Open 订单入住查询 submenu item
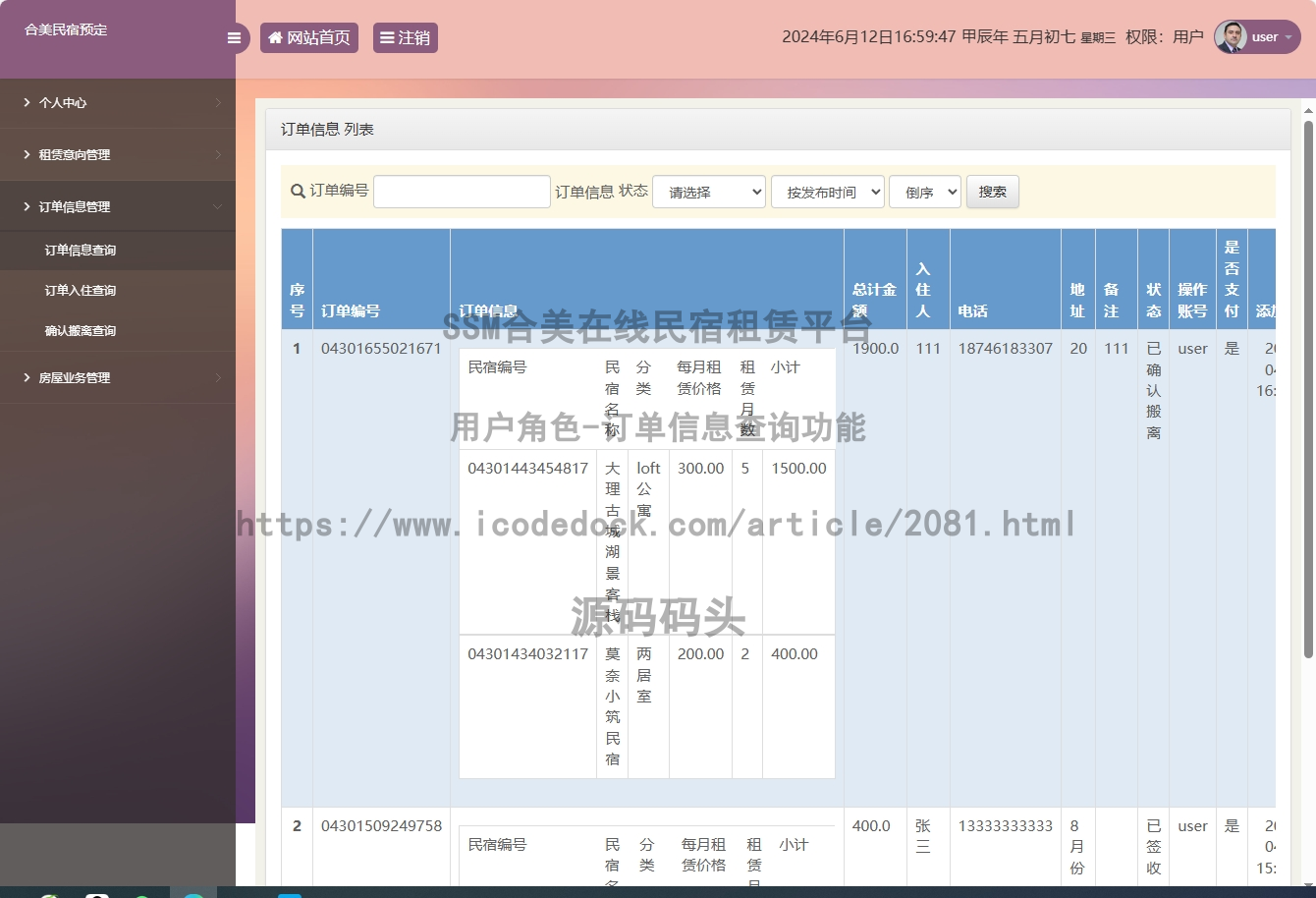 118,291
